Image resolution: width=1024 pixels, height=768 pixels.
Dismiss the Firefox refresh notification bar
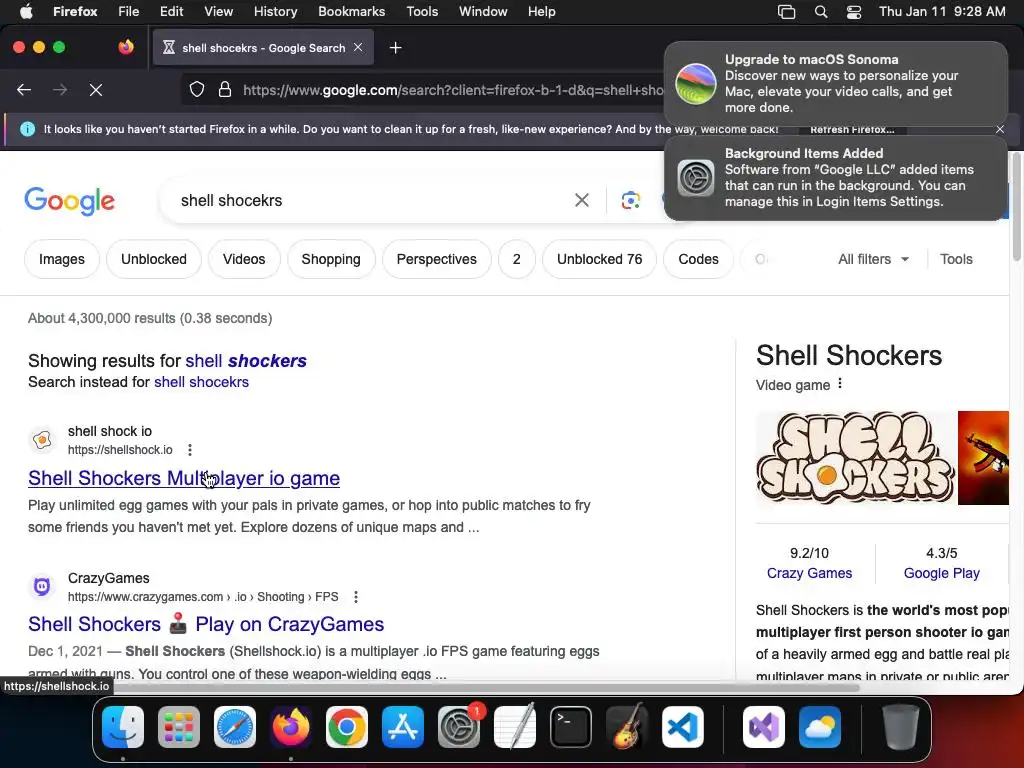(1000, 129)
